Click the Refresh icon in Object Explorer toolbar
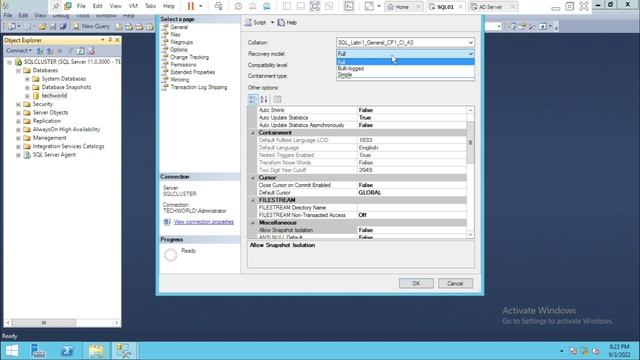Screen dimensions: 640x360 [x=80, y=51]
